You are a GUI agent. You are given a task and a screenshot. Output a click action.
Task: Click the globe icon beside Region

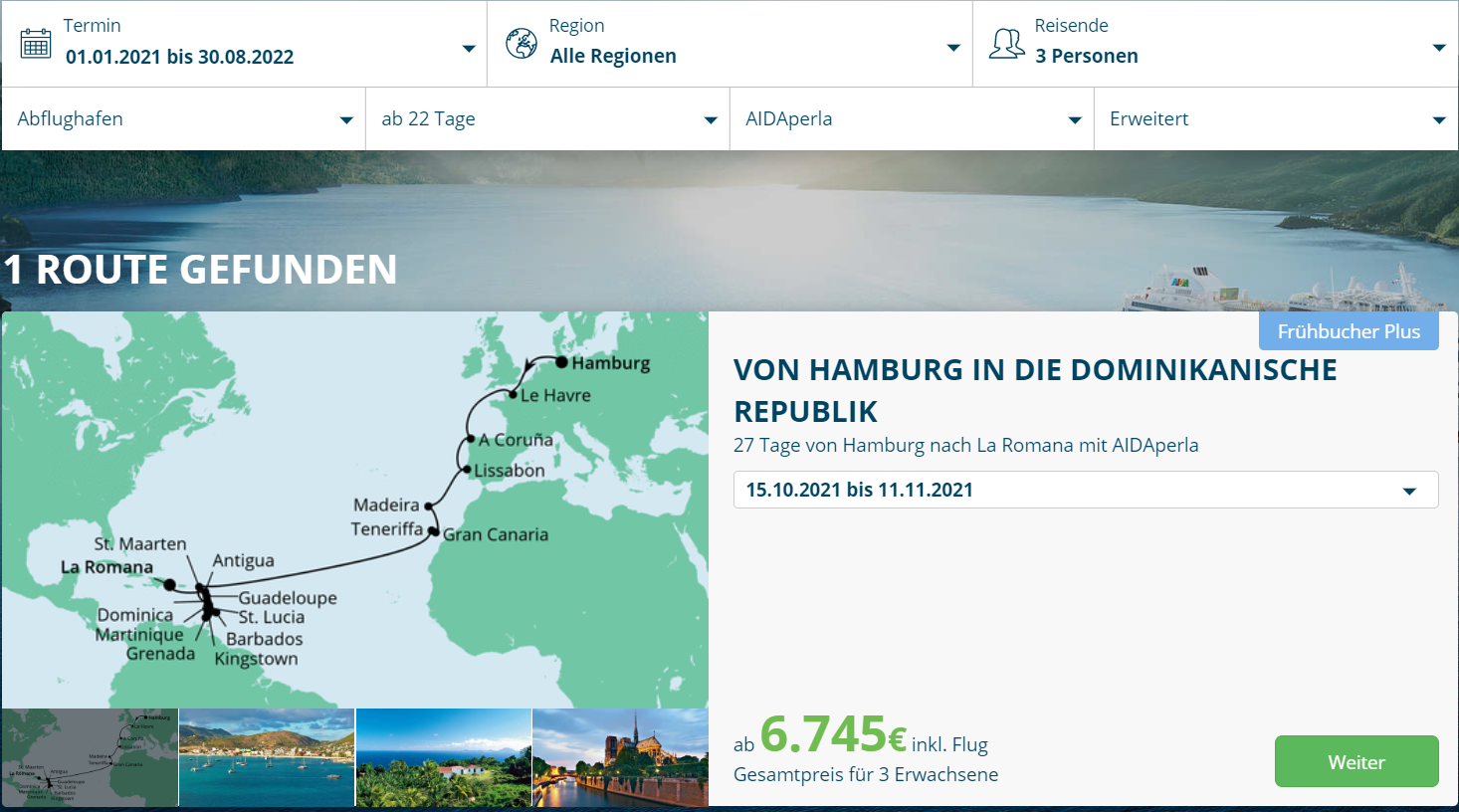[x=521, y=43]
